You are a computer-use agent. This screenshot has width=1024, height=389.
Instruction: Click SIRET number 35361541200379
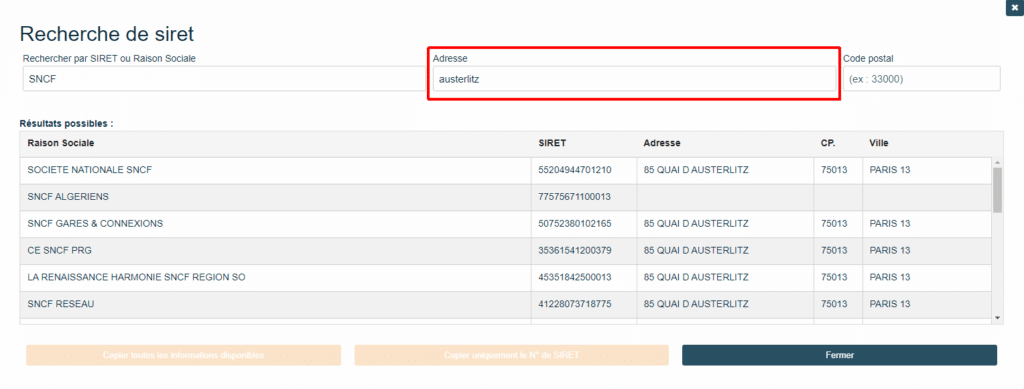pyautogui.click(x=575, y=251)
